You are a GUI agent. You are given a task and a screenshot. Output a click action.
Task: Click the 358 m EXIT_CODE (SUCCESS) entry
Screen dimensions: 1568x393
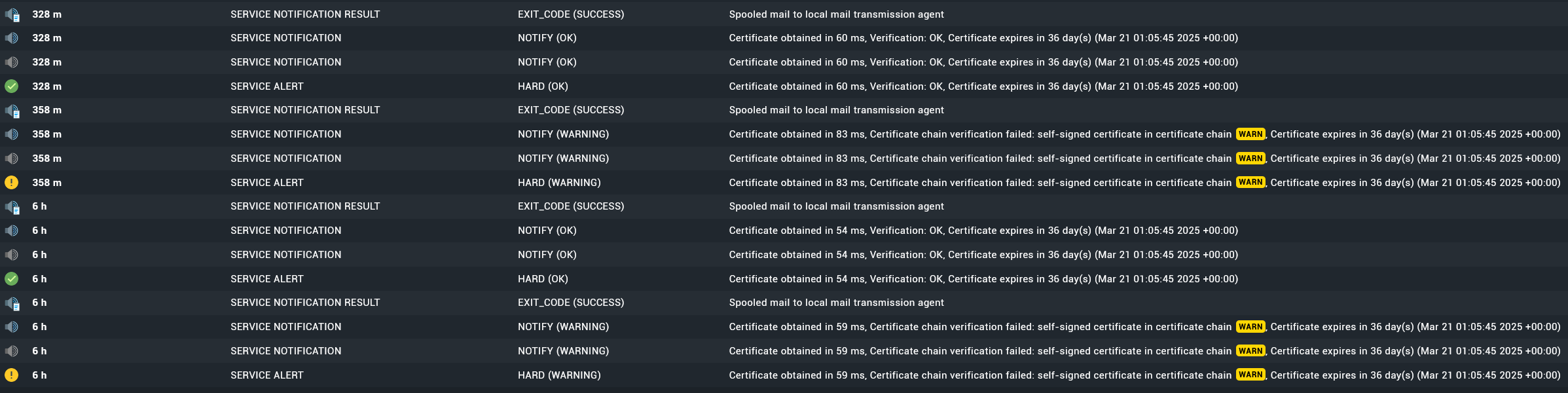coord(571,110)
